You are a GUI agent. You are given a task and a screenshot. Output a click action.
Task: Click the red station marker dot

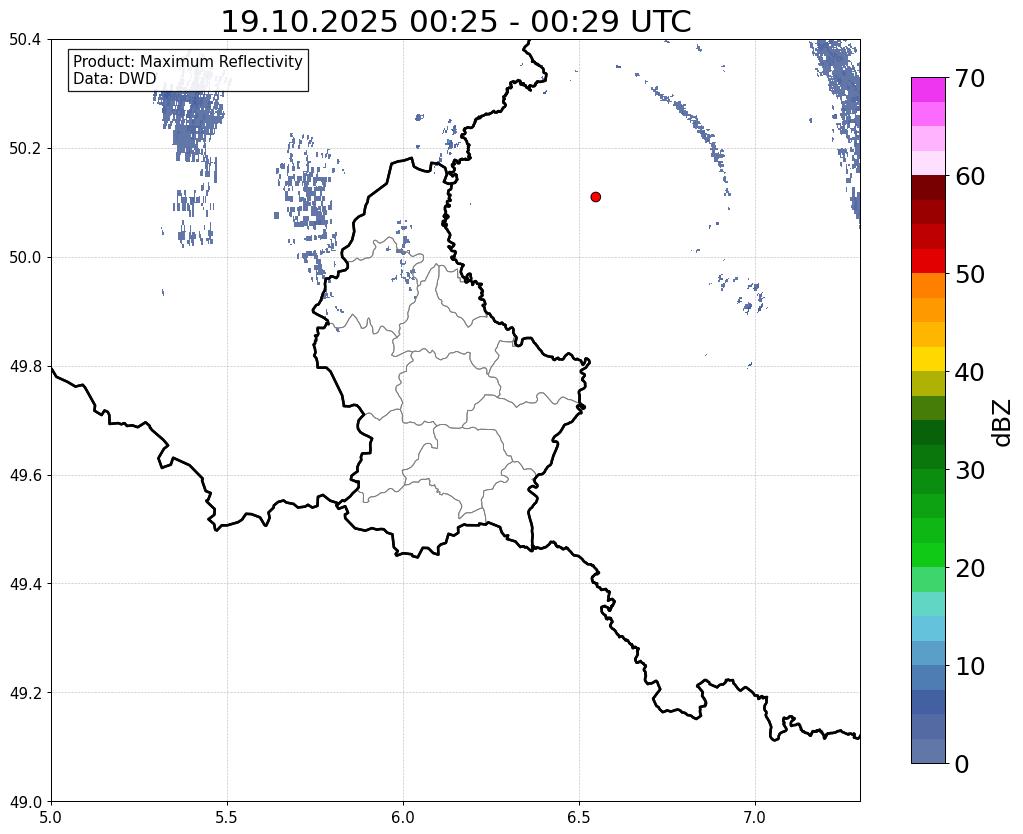(595, 196)
